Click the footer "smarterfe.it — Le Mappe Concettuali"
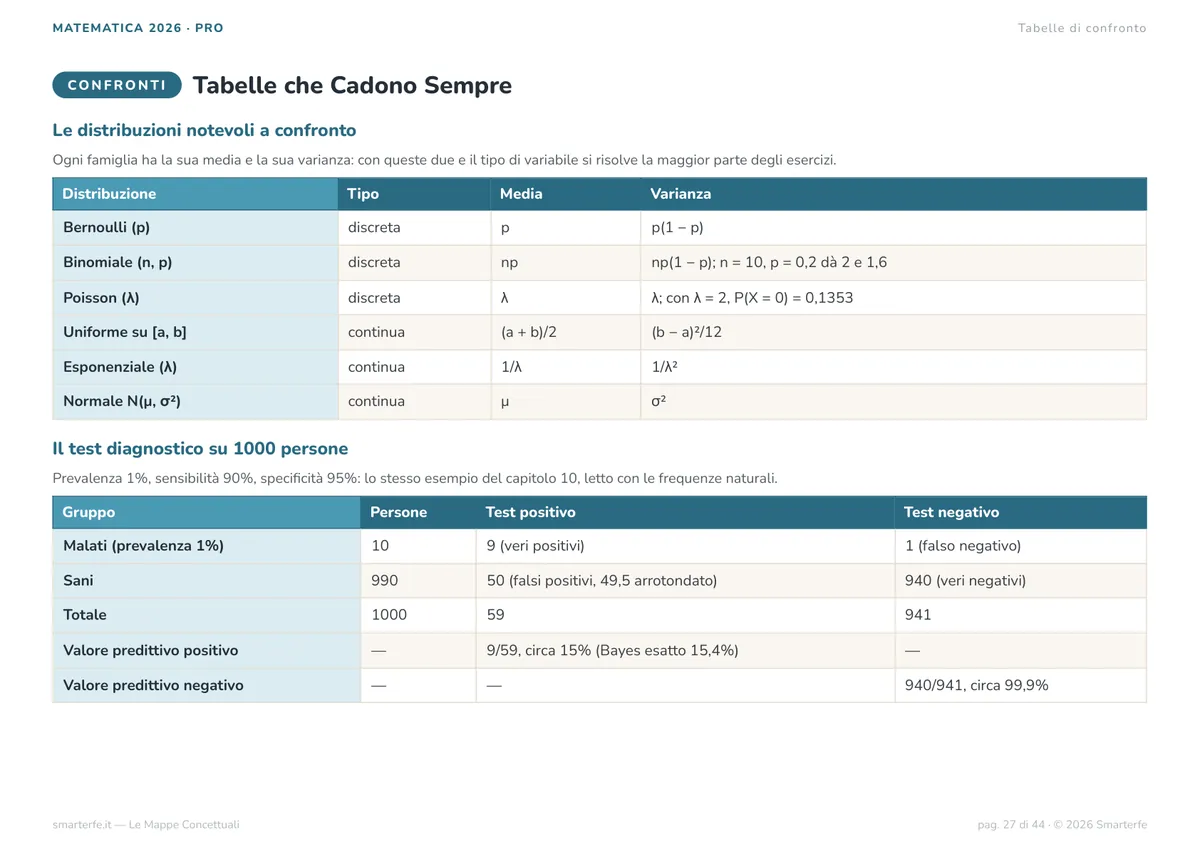The height and width of the screenshot is (849, 1200). coord(146,825)
